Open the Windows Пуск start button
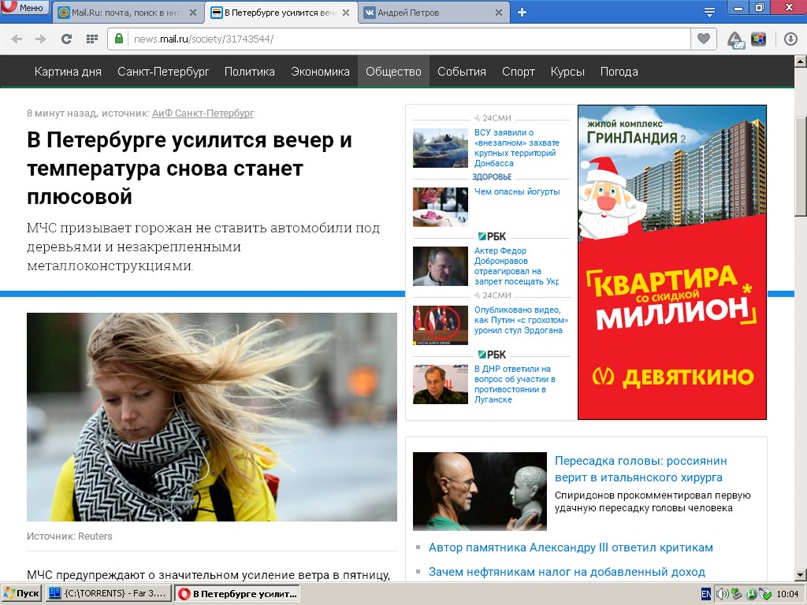The image size is (807, 605). point(22,594)
